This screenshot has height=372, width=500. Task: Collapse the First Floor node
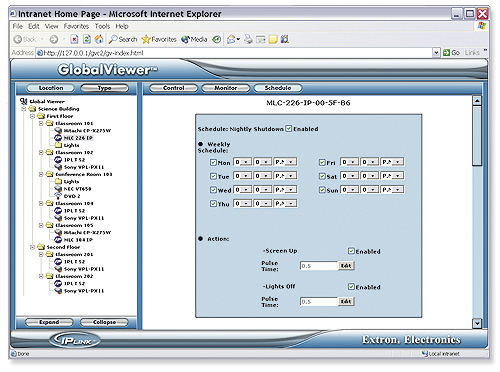click(32, 116)
